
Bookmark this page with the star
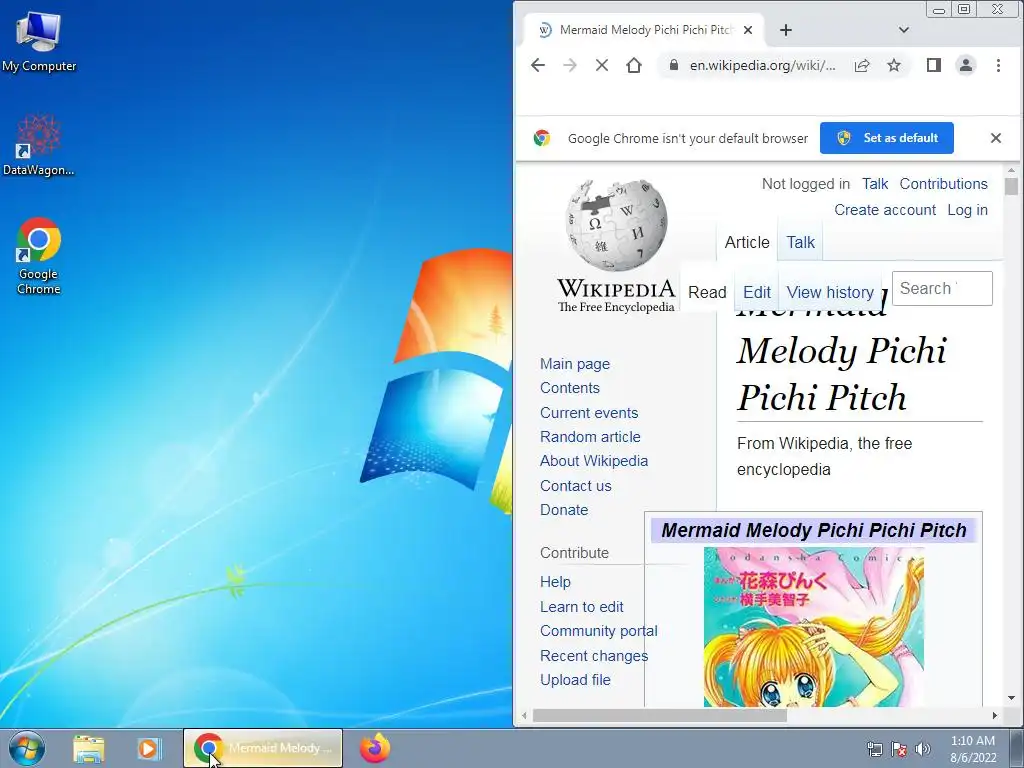coord(893,65)
